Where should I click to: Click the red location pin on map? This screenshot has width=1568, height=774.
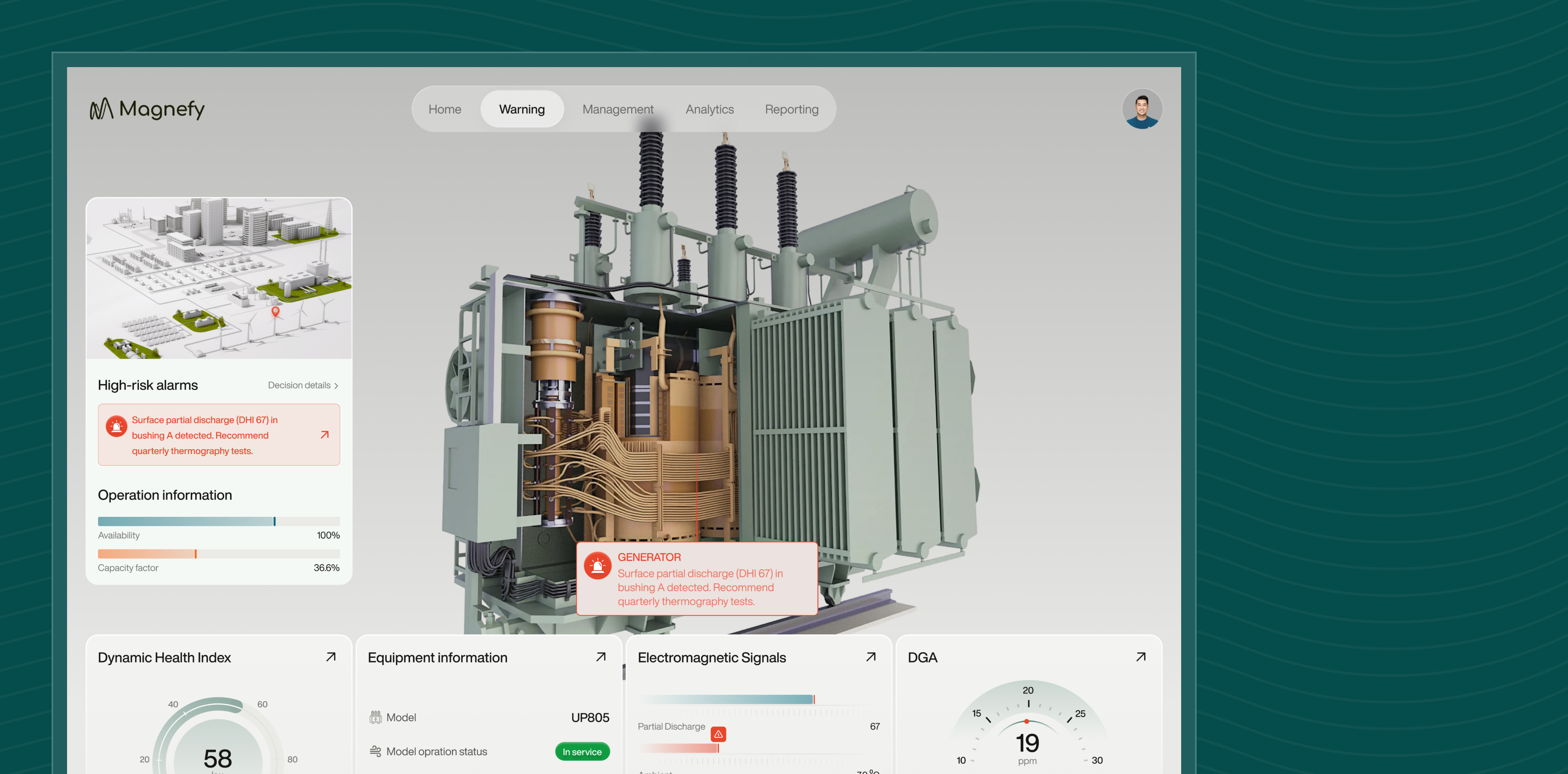[x=275, y=311]
